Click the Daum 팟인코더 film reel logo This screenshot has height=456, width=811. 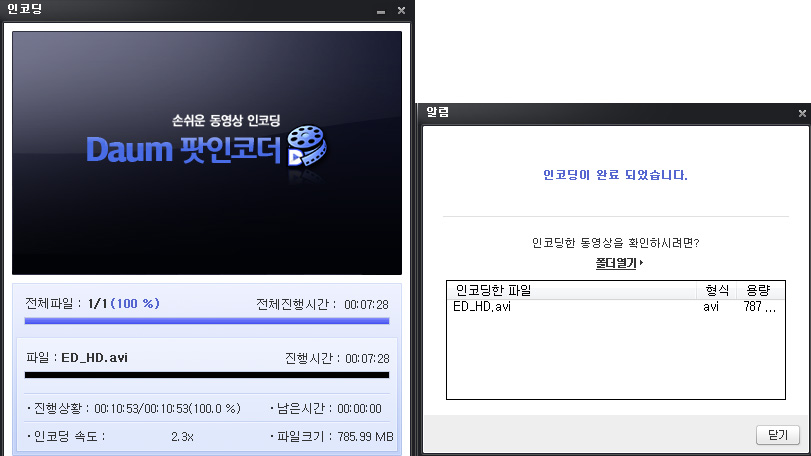point(307,146)
